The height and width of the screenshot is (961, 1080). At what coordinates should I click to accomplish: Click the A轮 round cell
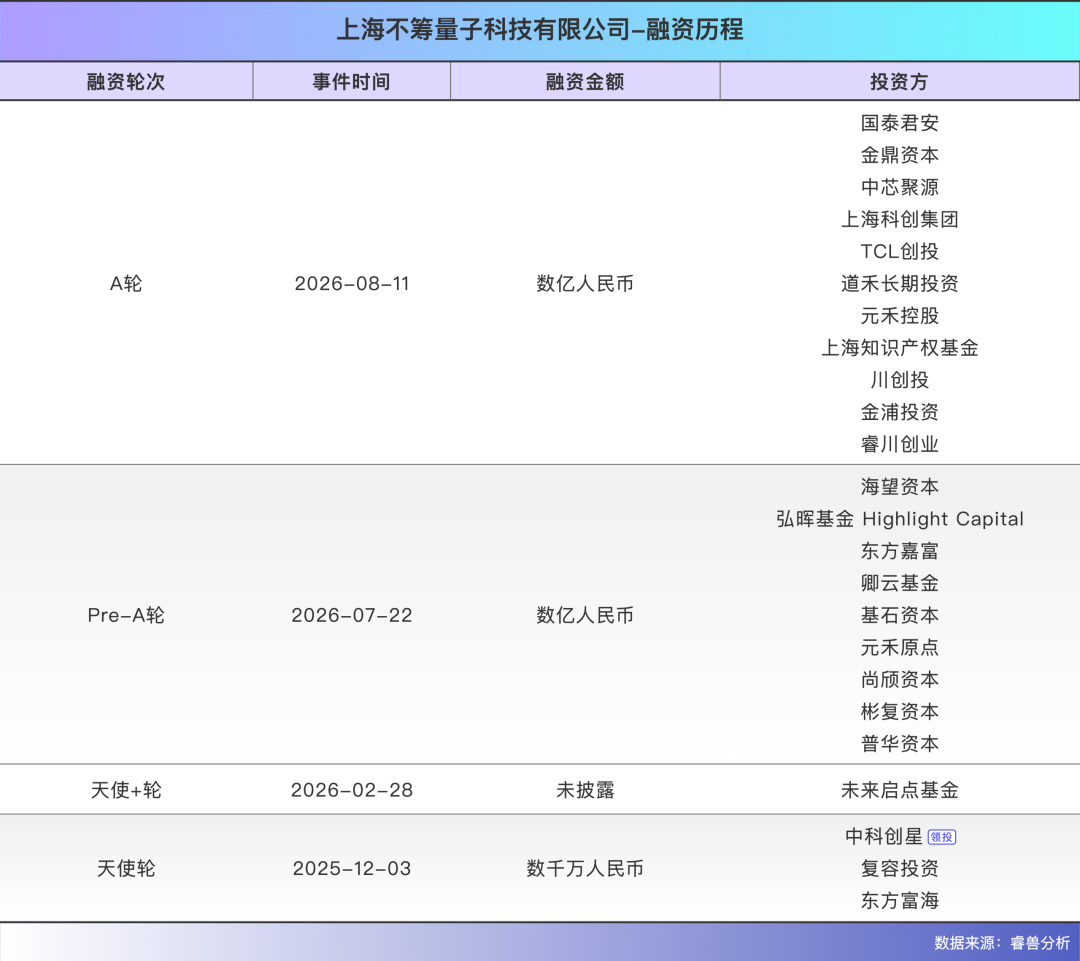point(126,283)
